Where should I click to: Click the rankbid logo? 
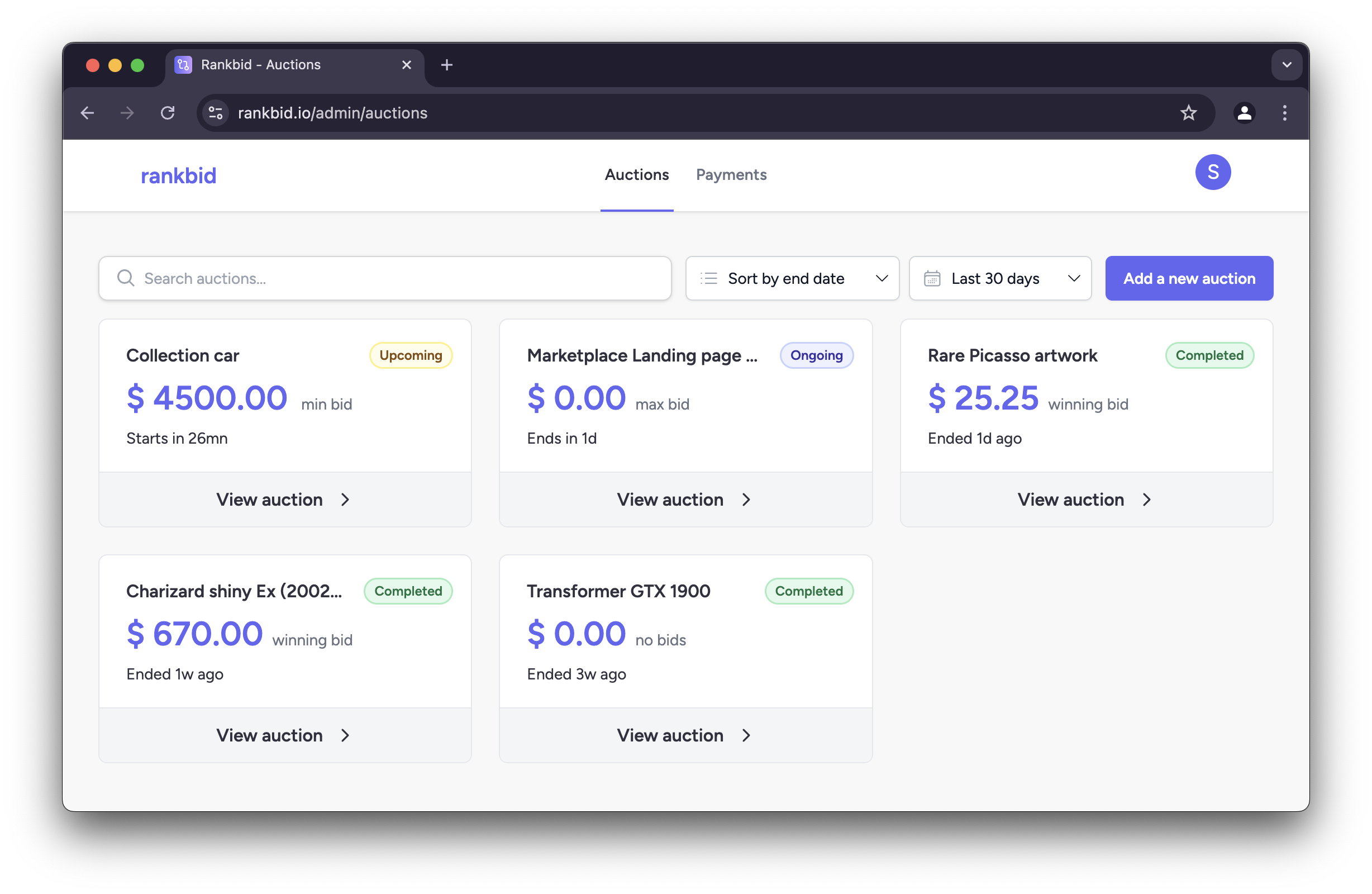178,175
